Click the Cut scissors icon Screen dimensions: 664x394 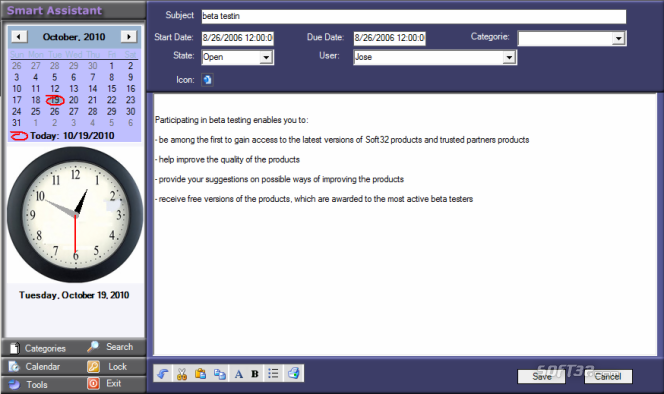(182, 374)
